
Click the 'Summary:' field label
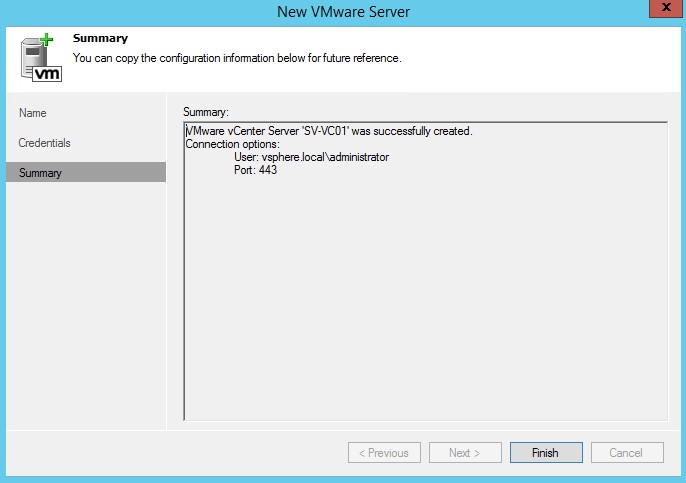(x=206, y=112)
